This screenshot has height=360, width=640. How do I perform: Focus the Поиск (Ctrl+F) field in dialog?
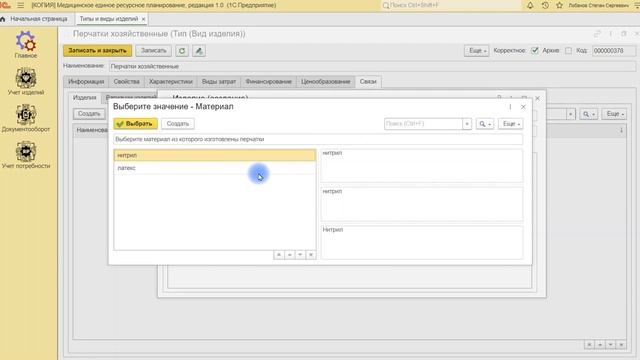tap(423, 124)
